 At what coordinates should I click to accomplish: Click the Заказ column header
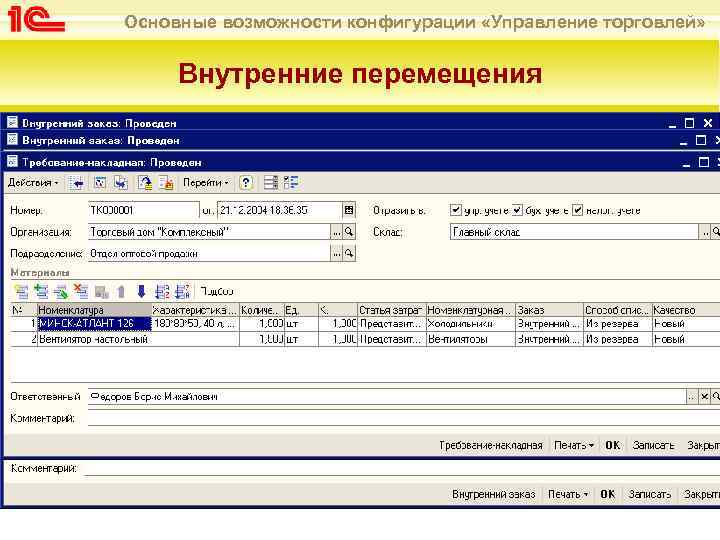coord(550,310)
